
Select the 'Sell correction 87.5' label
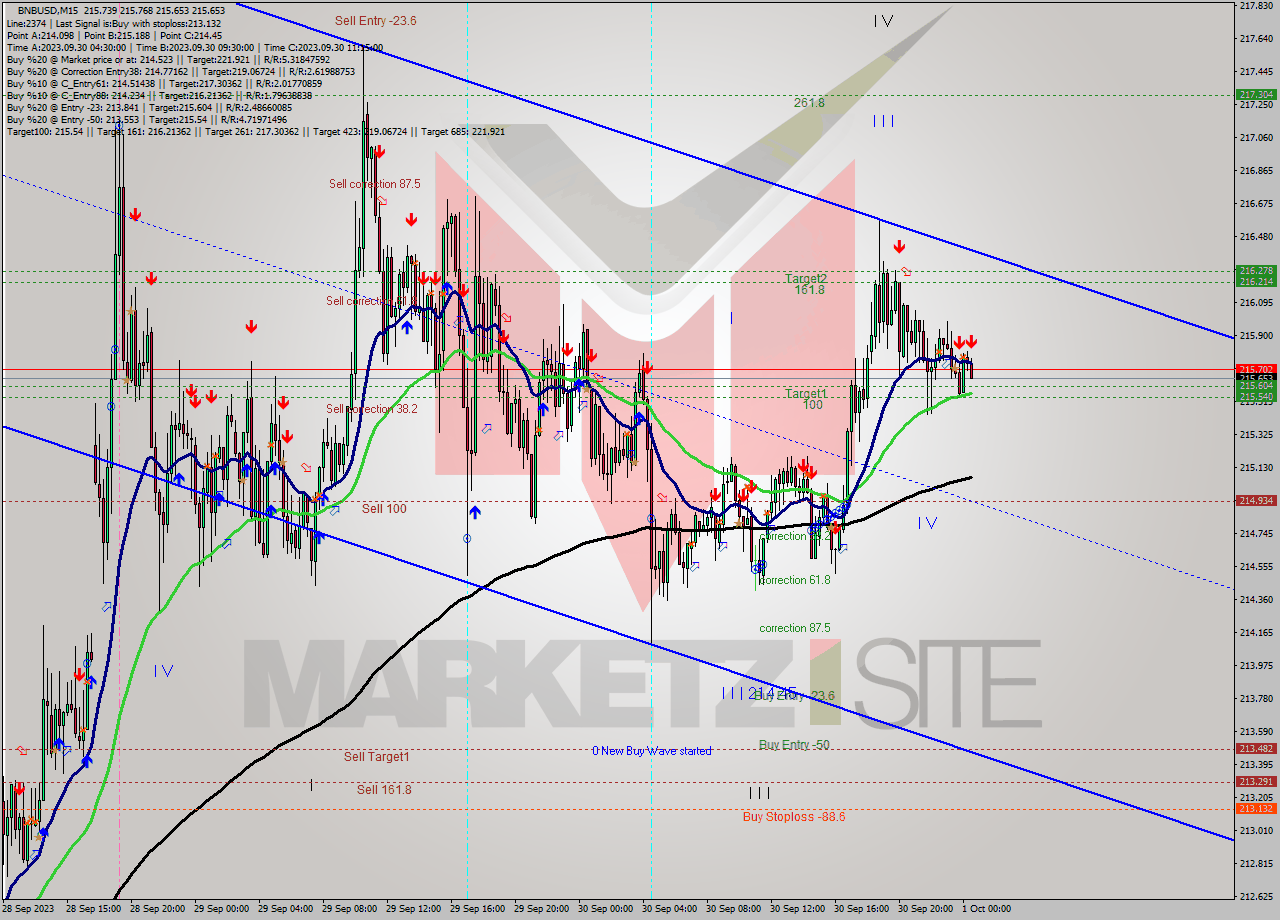[375, 184]
